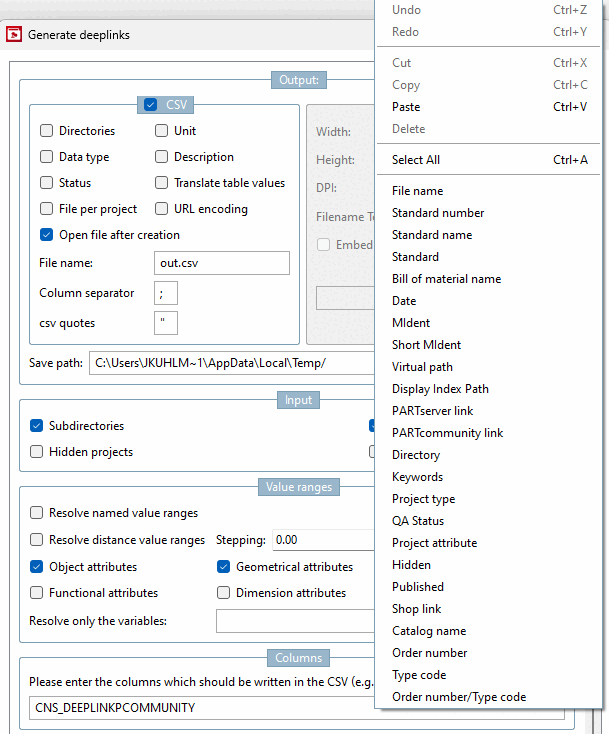The image size is (609, 734).
Task: Click the Column separator field
Action: (166, 294)
